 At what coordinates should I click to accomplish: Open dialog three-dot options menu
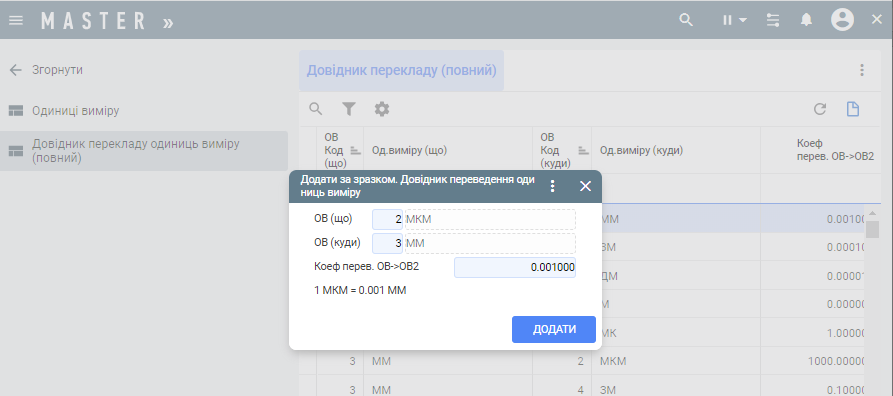pos(552,186)
